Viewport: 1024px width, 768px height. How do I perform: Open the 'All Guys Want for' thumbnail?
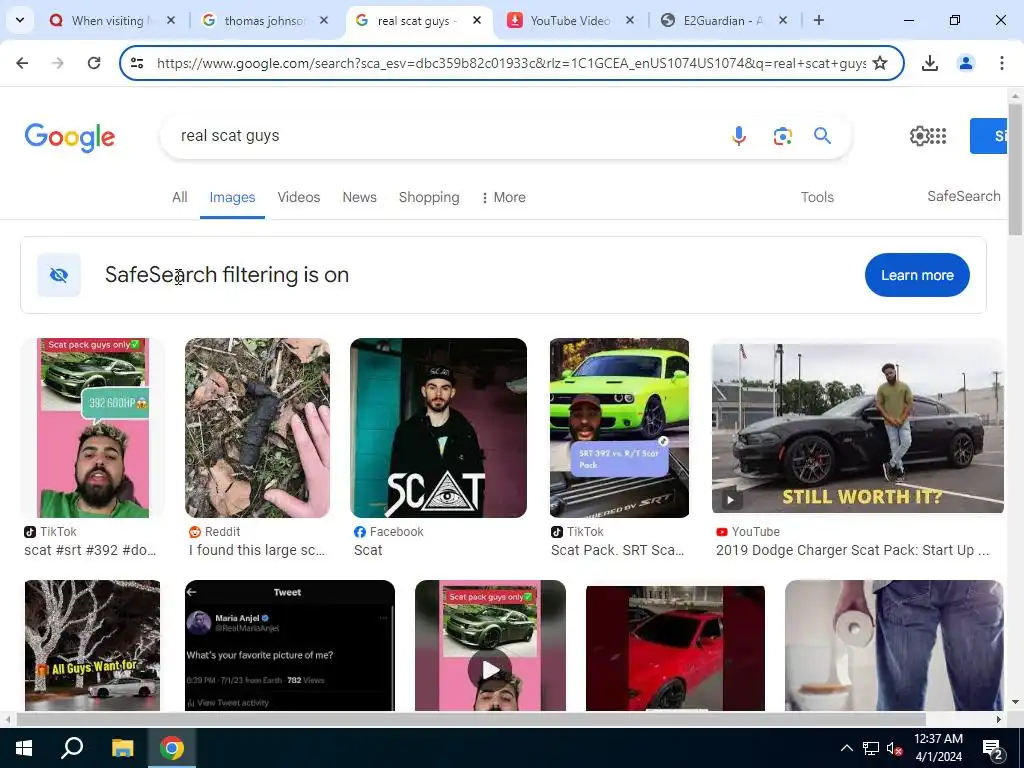coord(92,645)
